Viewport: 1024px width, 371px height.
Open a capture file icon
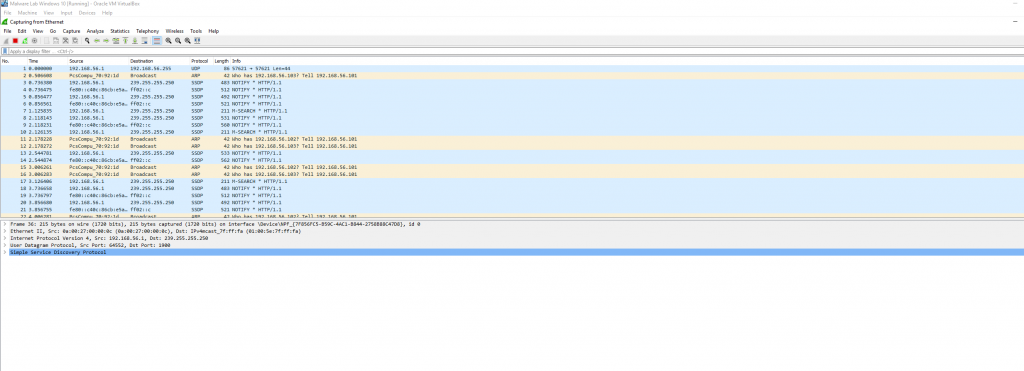tap(46, 40)
